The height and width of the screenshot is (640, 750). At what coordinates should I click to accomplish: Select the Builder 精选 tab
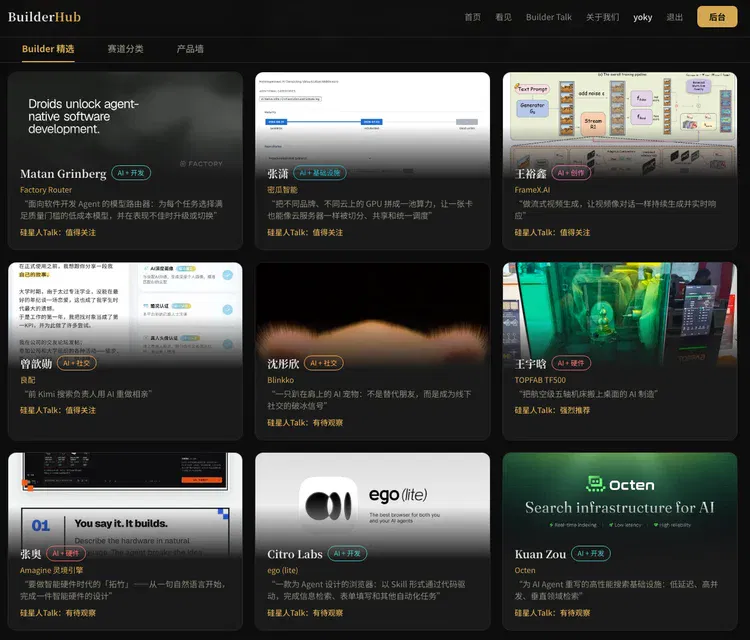tap(48, 49)
